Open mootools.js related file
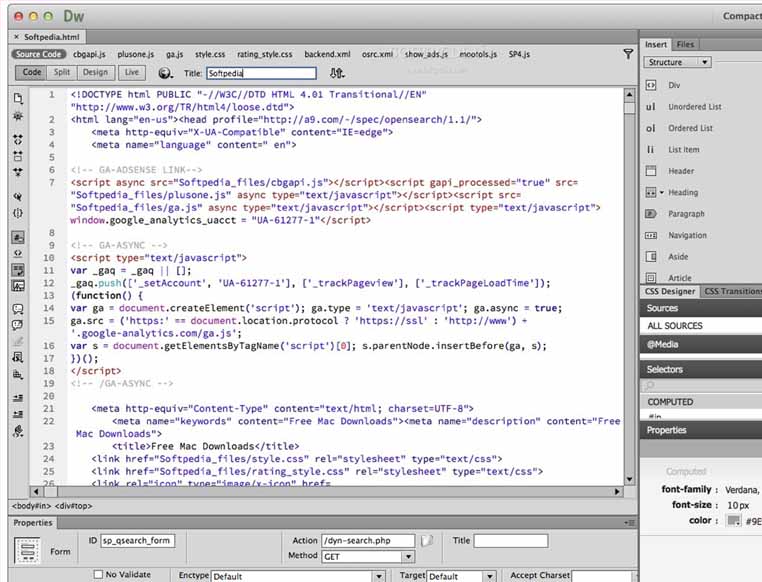The height and width of the screenshot is (582, 762). pyautogui.click(x=478, y=54)
